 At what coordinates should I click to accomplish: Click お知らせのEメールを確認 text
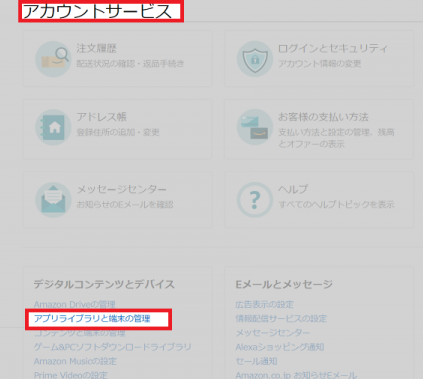click(125, 204)
